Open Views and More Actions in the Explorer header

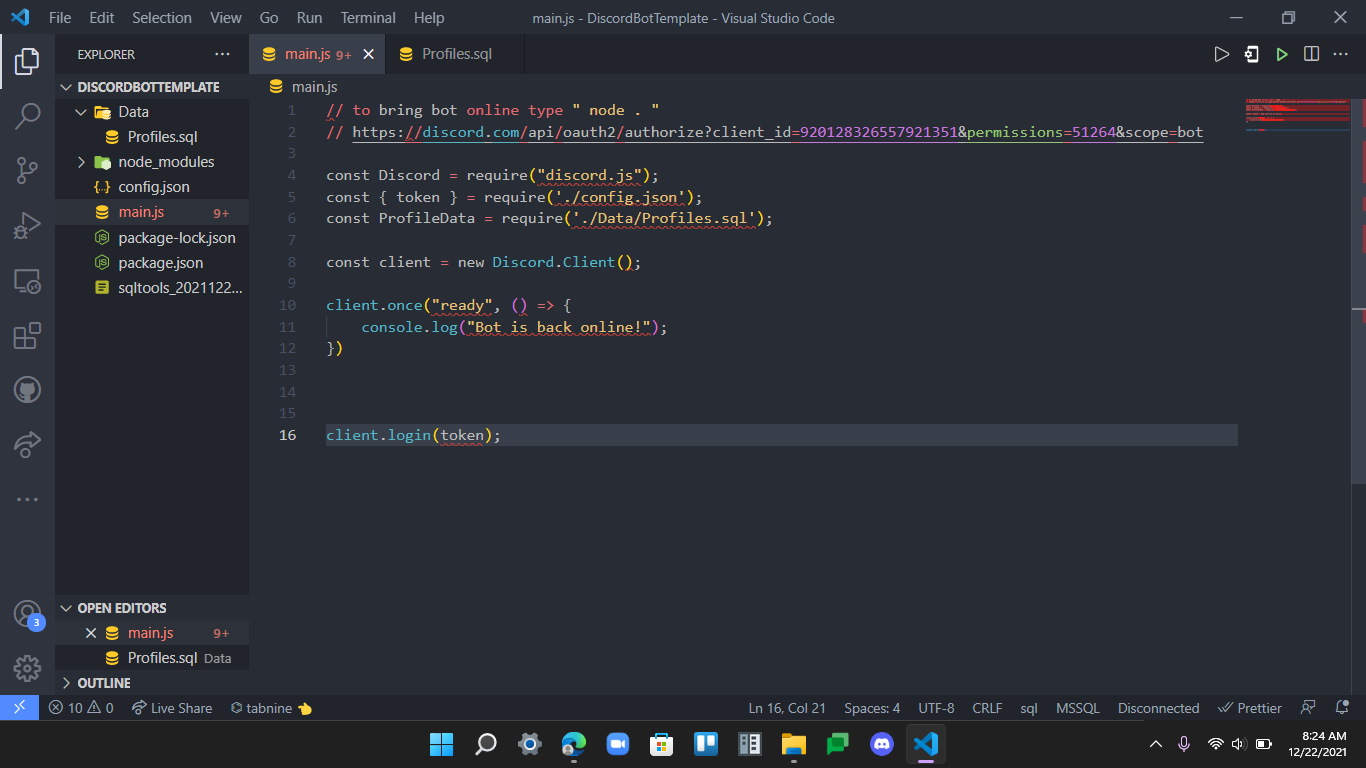click(x=222, y=54)
